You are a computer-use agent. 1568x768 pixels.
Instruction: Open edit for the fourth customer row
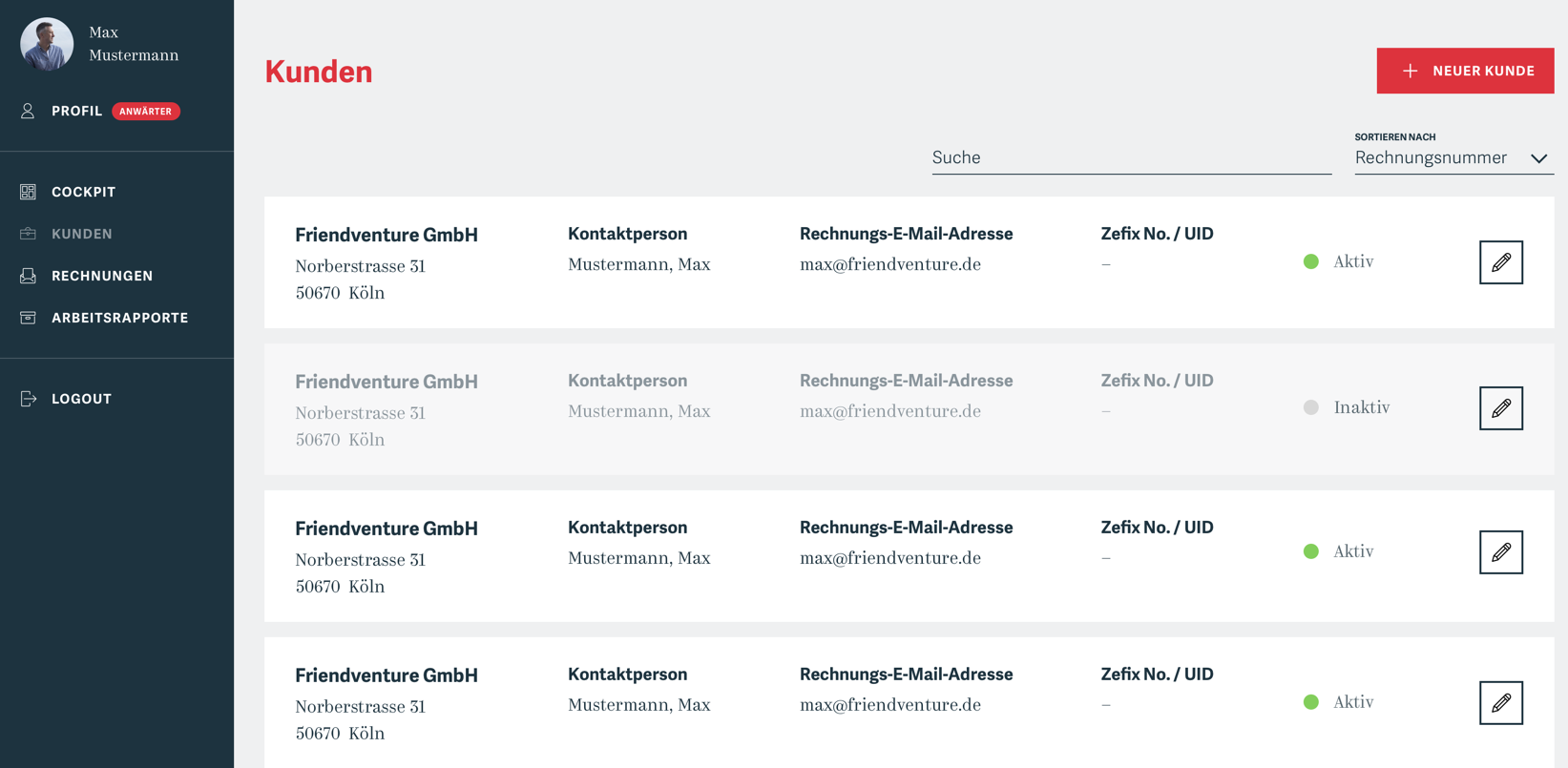pos(1500,703)
